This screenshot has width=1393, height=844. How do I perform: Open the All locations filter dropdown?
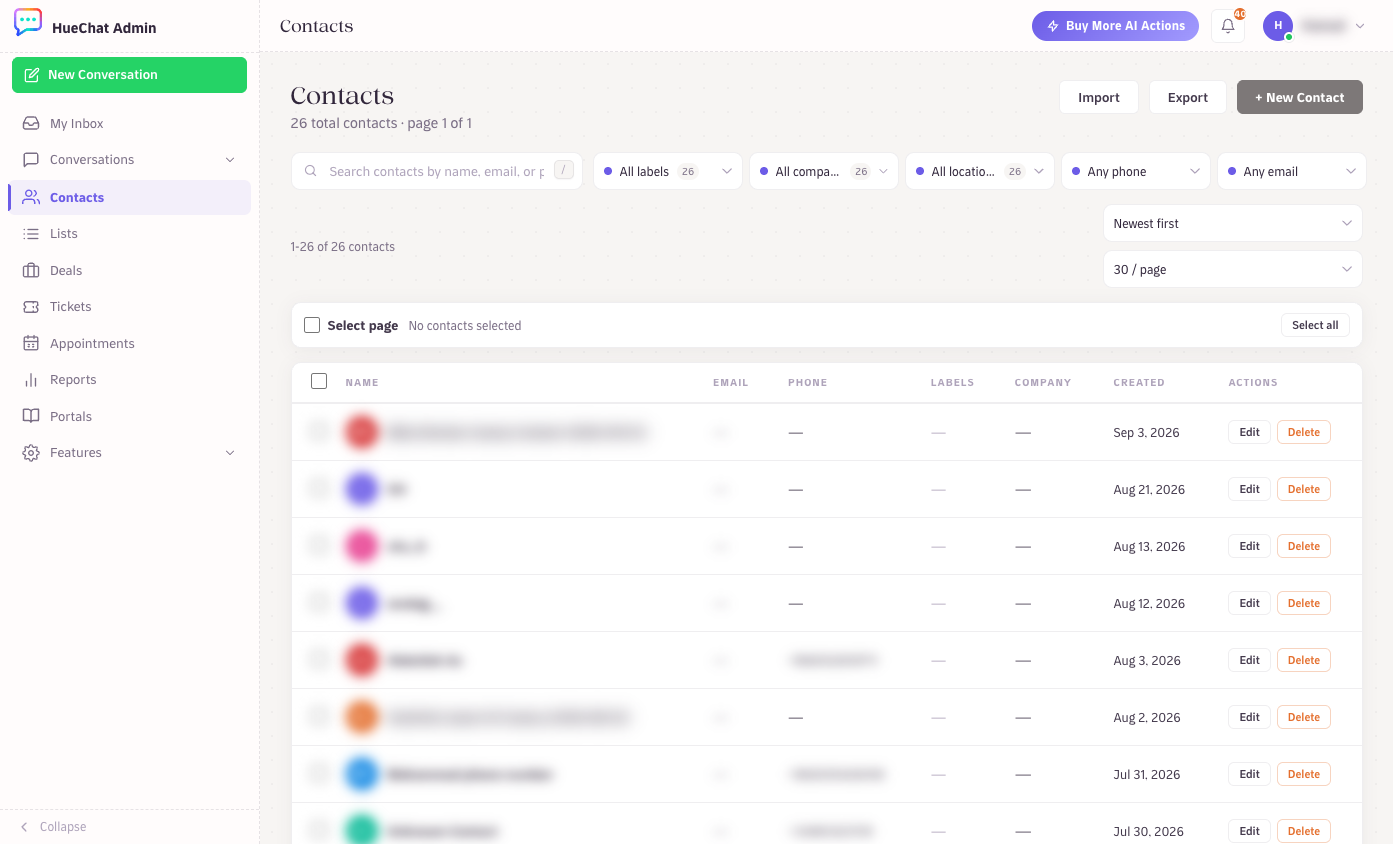pyautogui.click(x=980, y=171)
